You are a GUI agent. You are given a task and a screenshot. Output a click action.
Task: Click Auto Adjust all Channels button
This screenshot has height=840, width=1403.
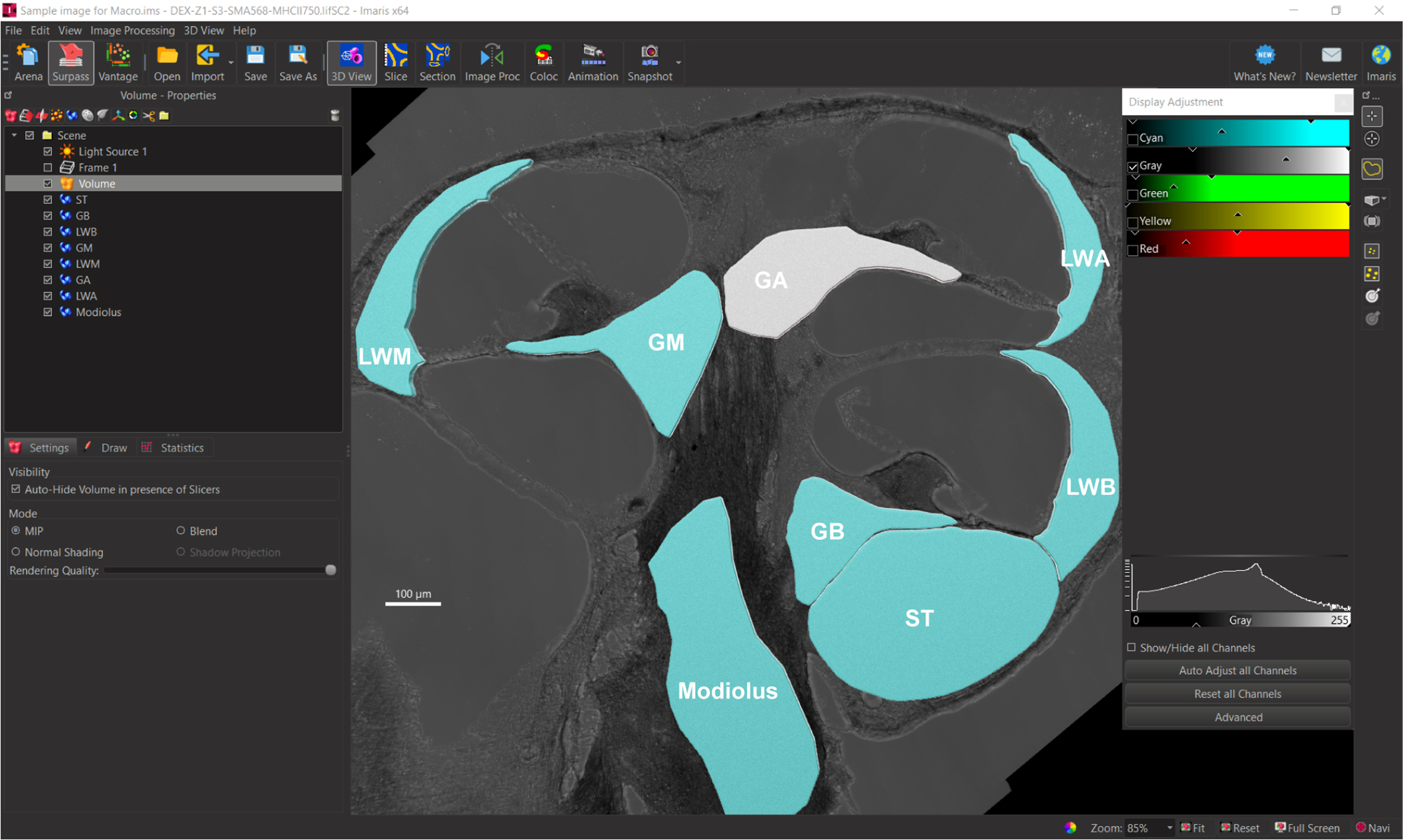[x=1237, y=670]
